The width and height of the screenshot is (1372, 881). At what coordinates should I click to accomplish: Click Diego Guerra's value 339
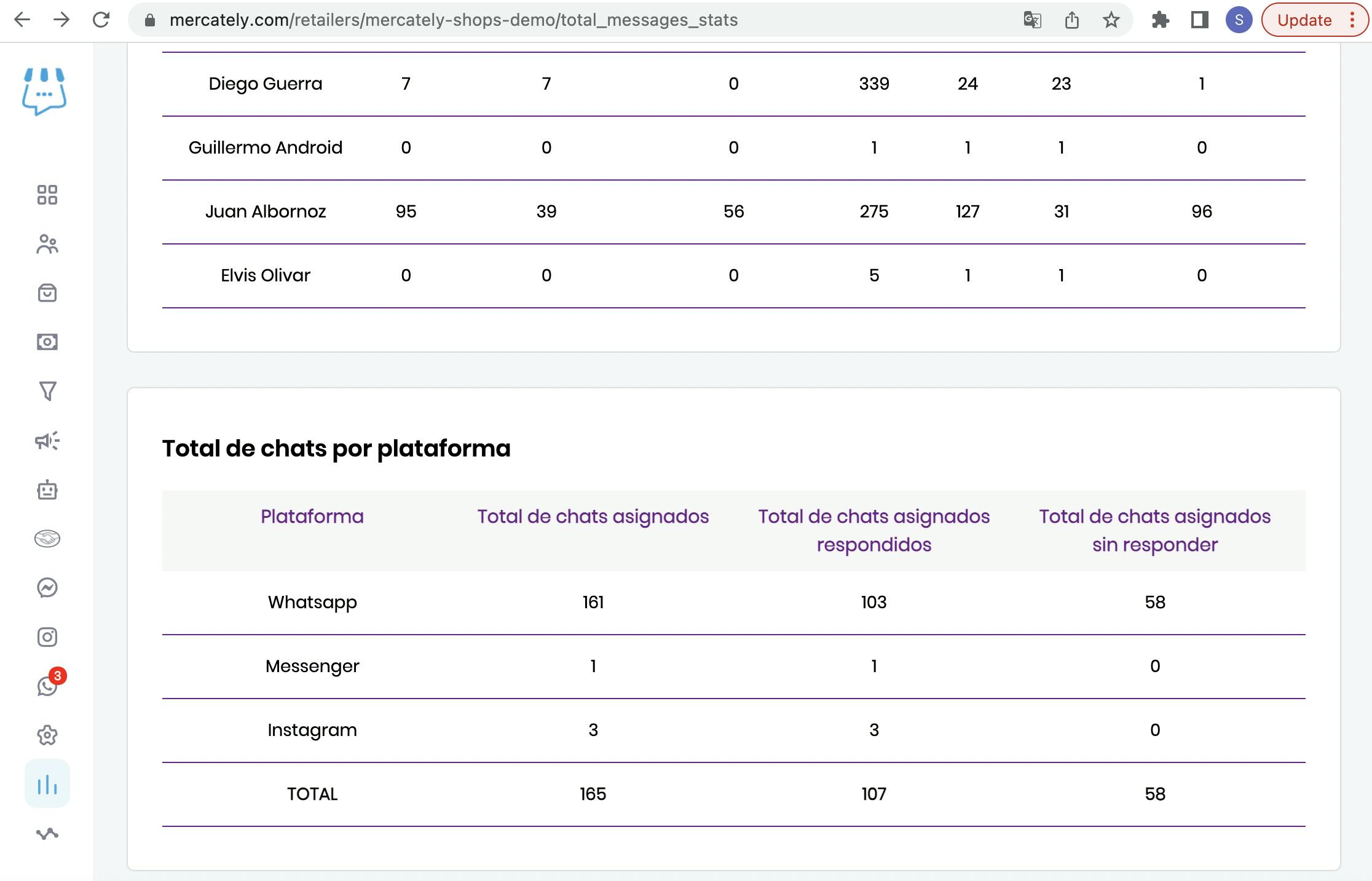tap(874, 84)
